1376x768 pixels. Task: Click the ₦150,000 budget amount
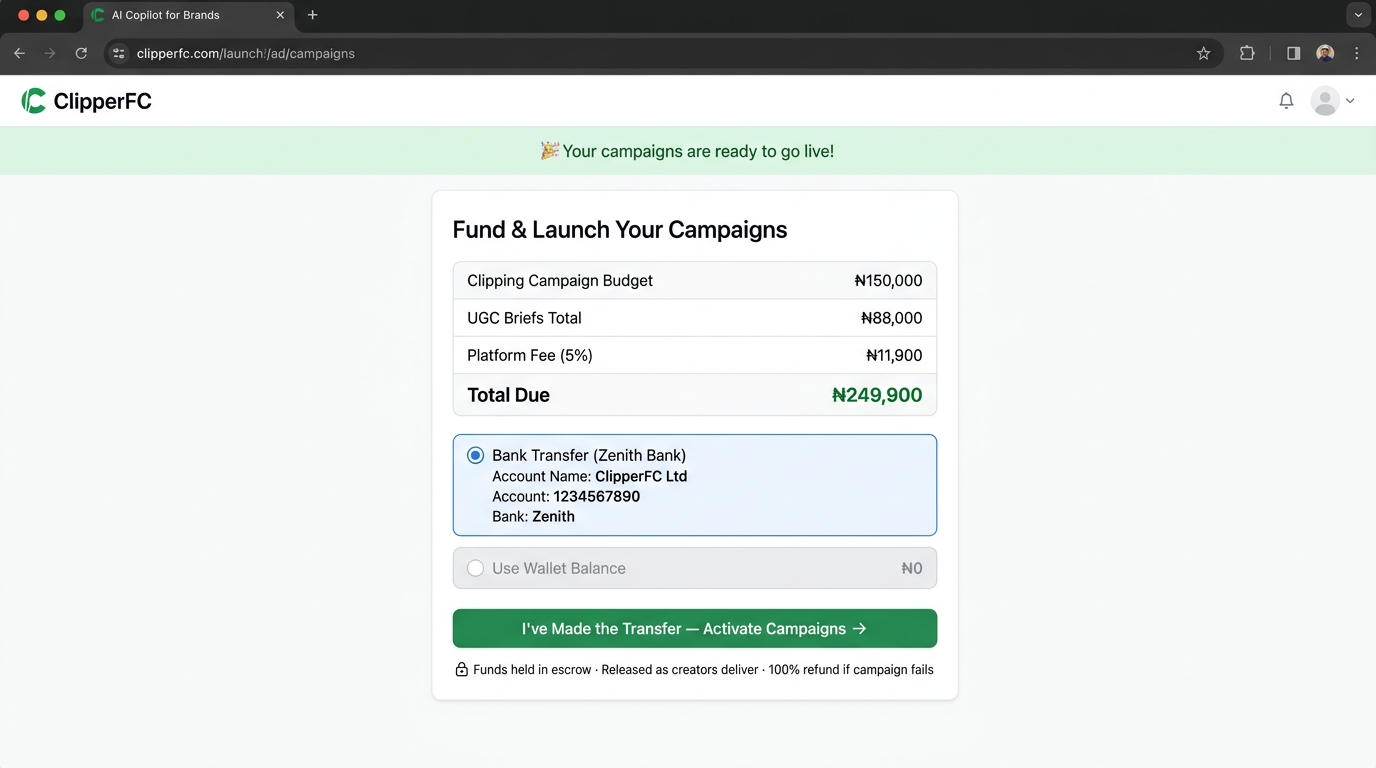[x=888, y=280]
